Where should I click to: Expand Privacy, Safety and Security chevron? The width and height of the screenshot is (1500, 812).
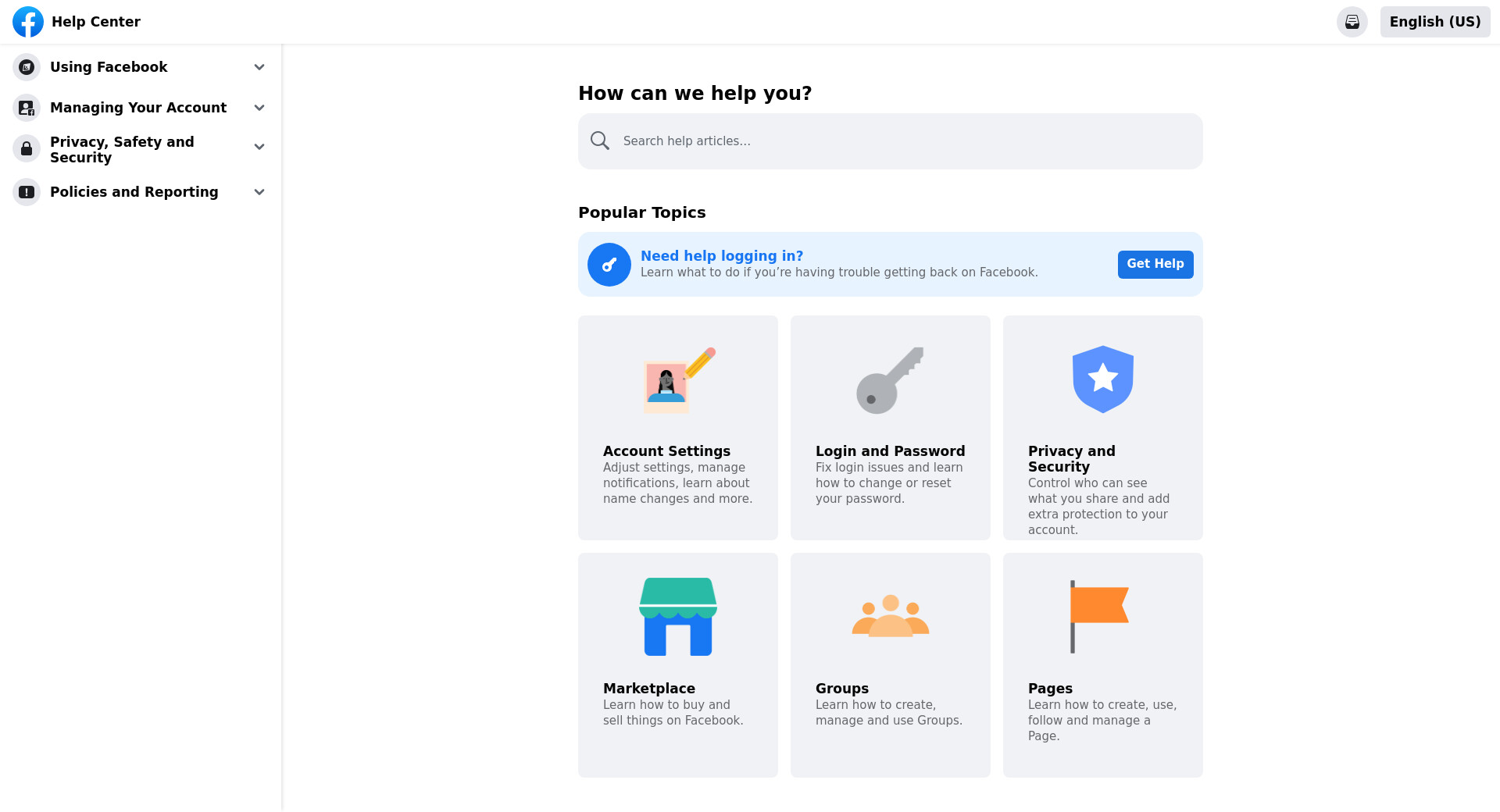click(x=259, y=147)
